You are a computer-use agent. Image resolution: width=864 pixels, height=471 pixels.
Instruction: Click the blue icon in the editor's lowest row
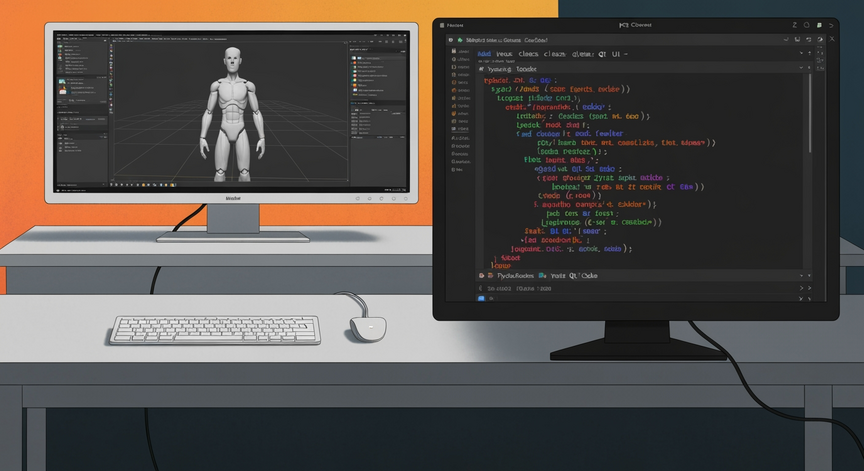(x=481, y=298)
